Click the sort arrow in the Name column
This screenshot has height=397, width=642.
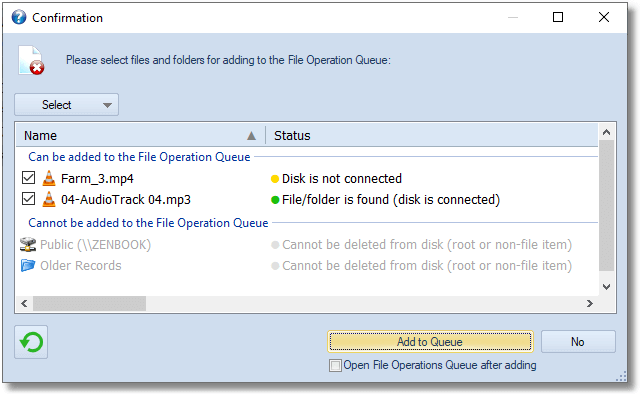(251, 136)
